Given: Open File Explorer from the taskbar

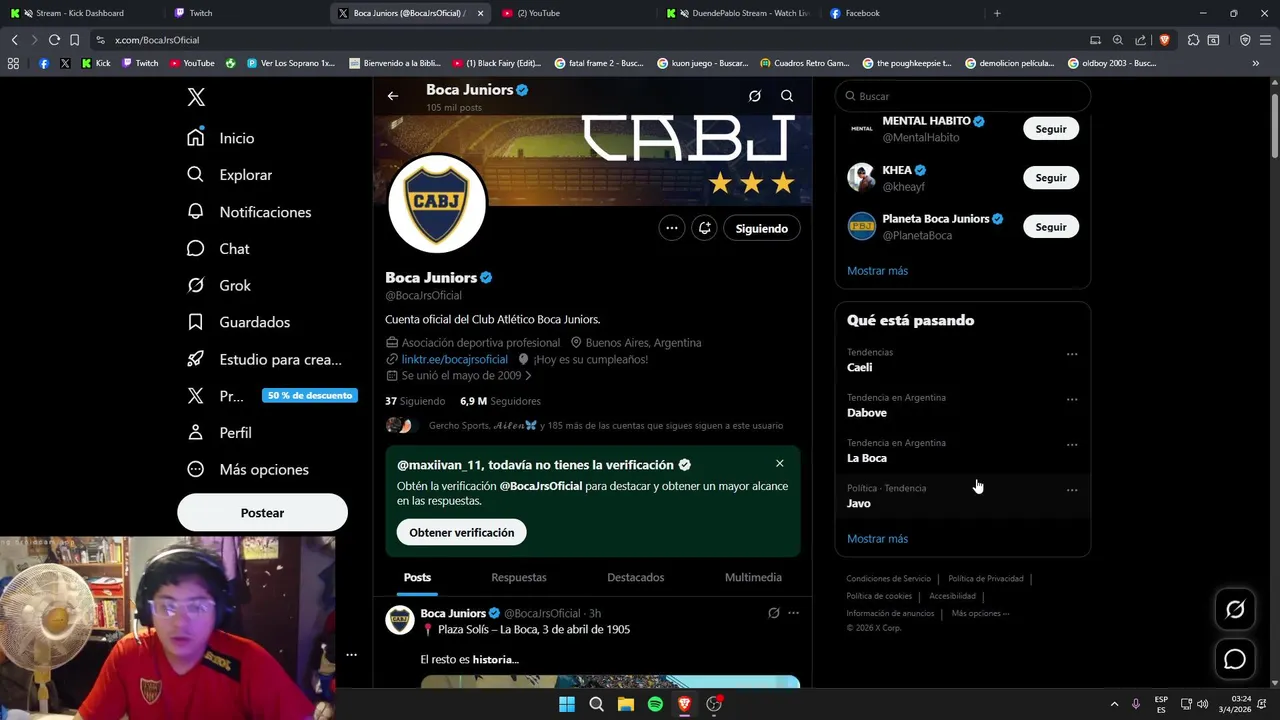Looking at the screenshot, I should click(x=626, y=704).
